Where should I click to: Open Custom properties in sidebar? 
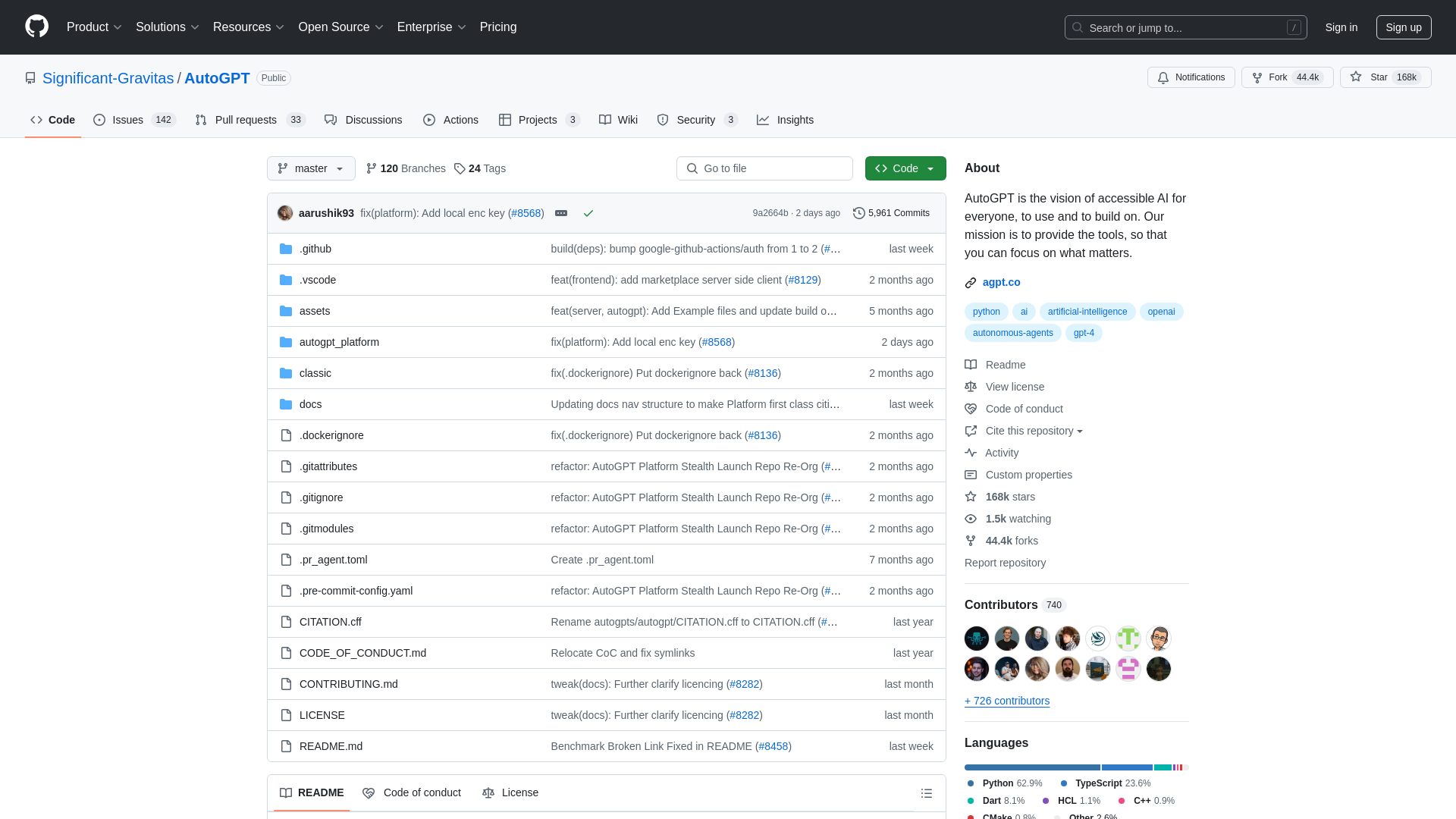(1018, 475)
